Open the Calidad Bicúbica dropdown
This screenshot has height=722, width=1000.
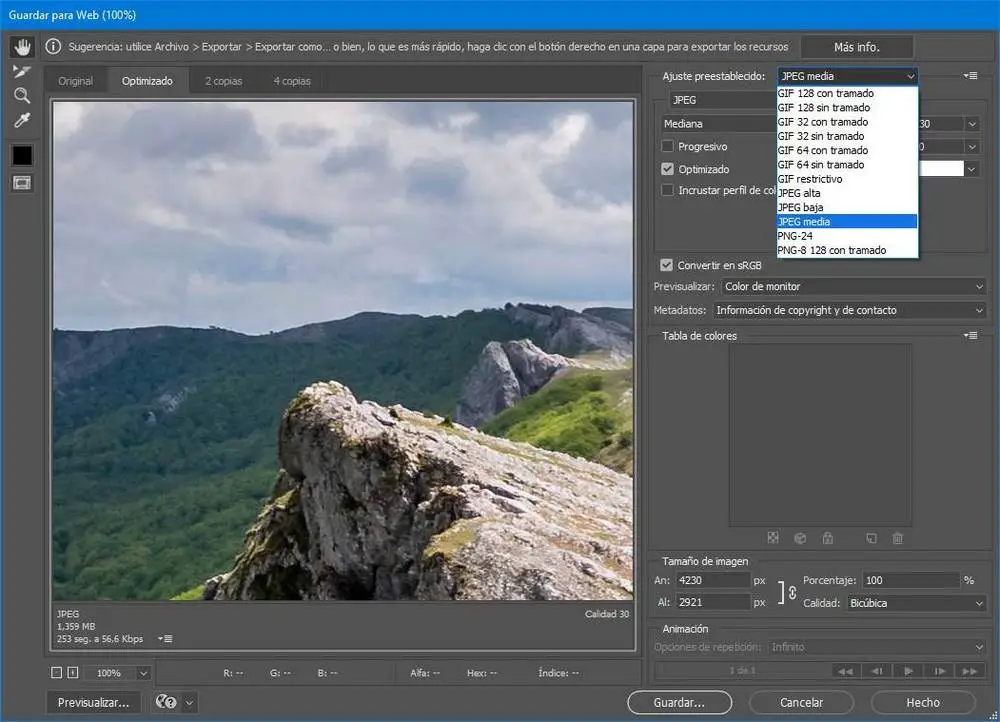point(916,603)
